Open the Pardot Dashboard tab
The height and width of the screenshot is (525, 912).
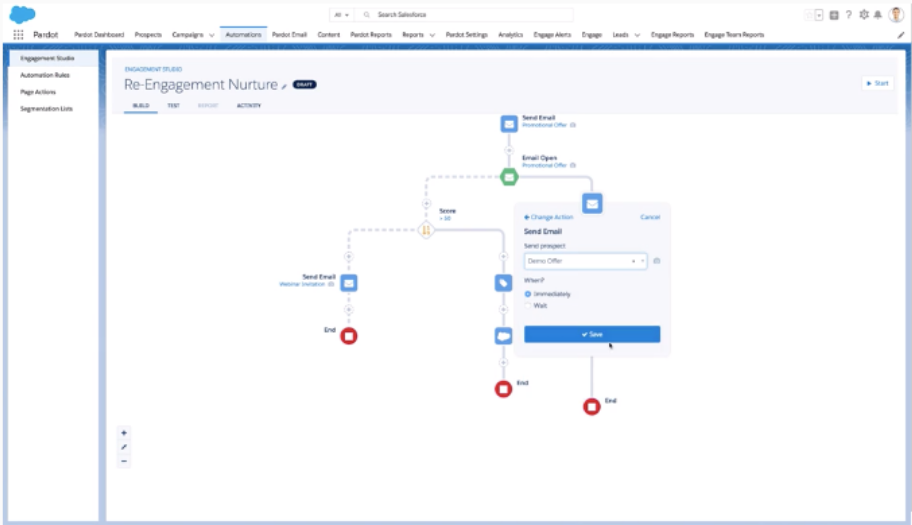coord(99,35)
